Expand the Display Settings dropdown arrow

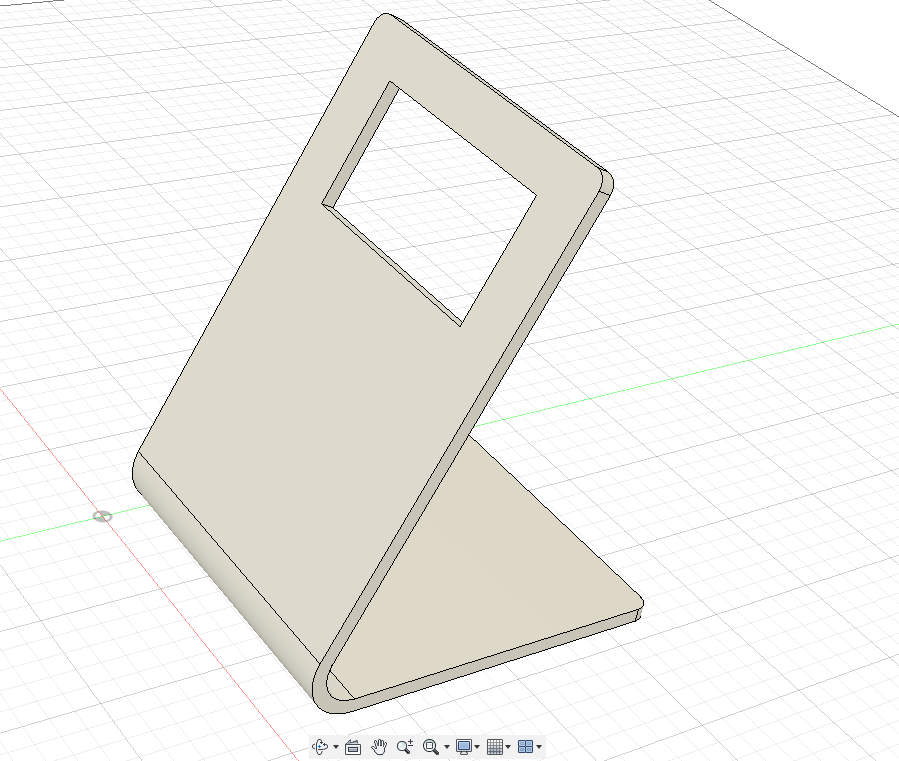click(x=477, y=747)
